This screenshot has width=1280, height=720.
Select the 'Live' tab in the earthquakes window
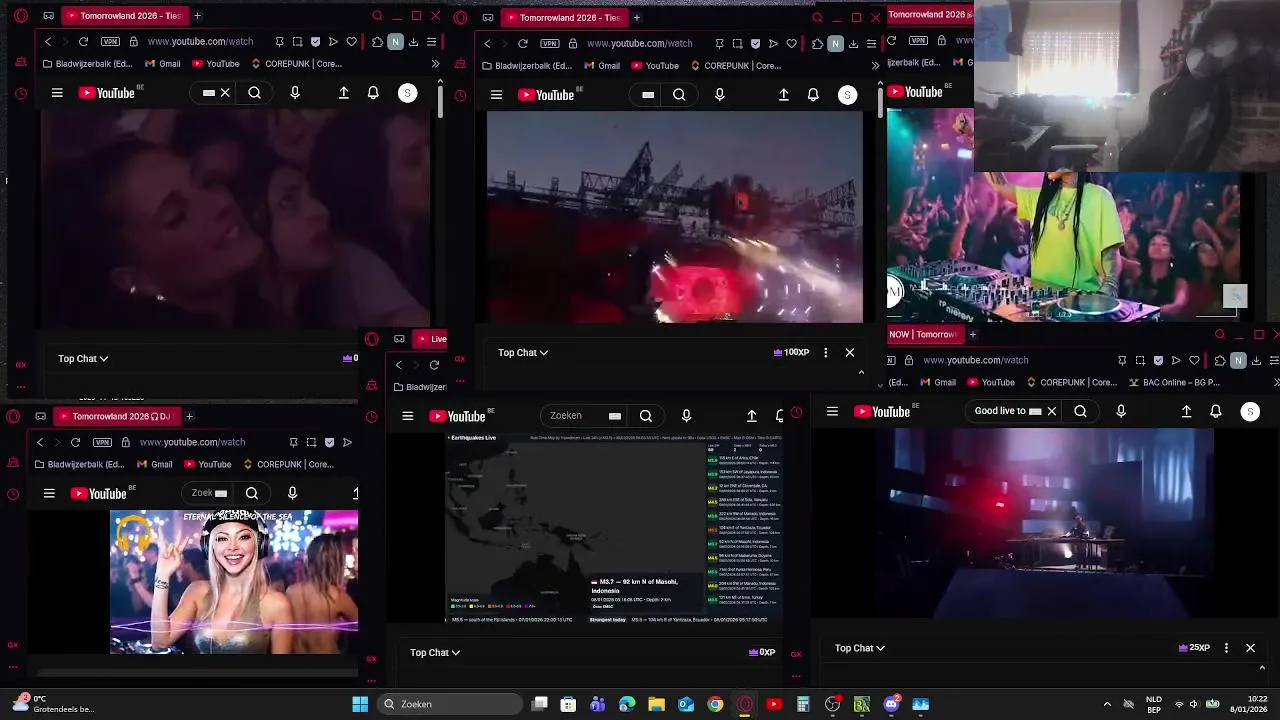point(431,339)
